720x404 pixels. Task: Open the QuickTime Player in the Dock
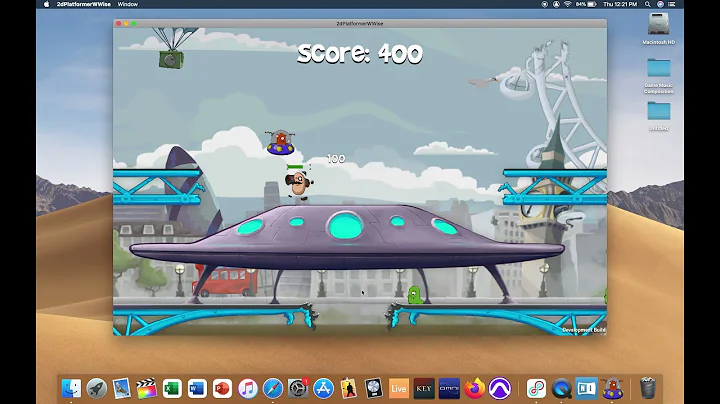(x=561, y=388)
